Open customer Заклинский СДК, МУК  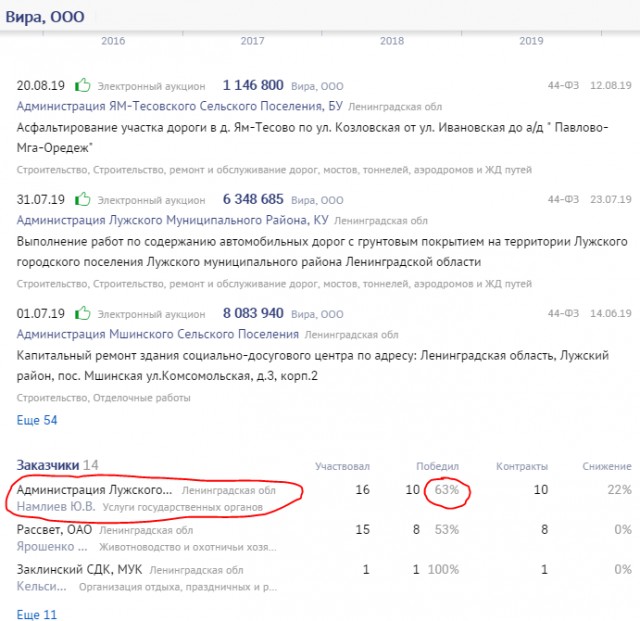point(79,569)
